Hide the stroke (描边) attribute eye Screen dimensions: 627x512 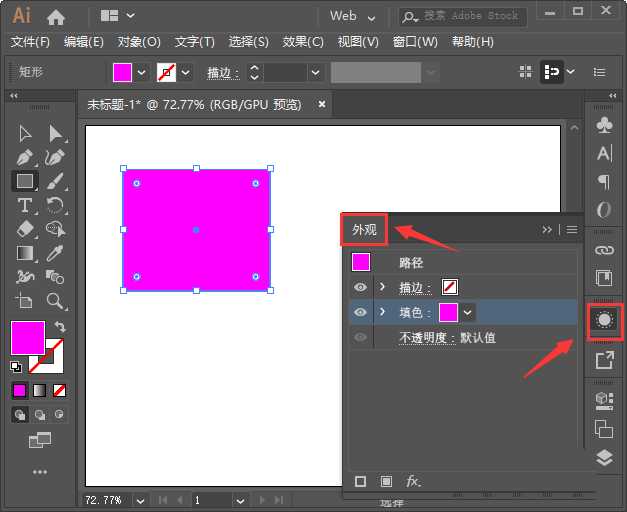coord(360,288)
